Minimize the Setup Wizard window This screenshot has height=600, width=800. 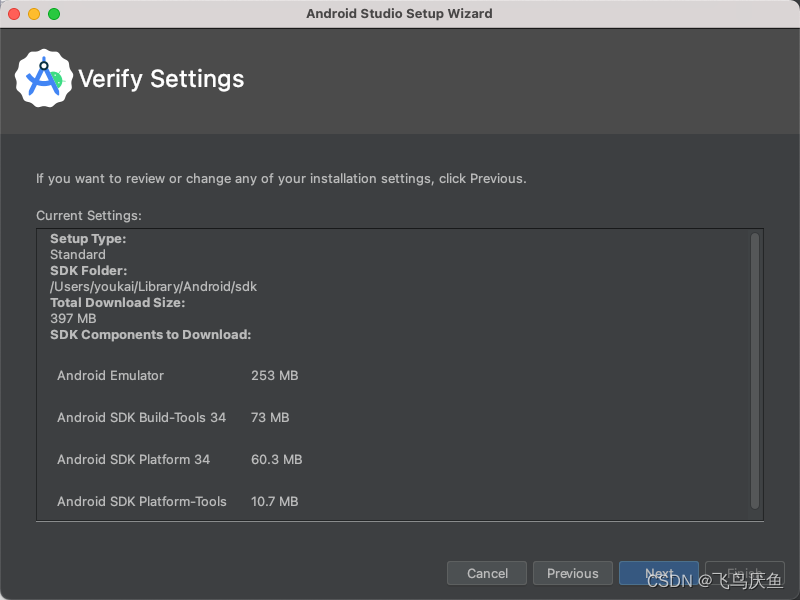34,14
